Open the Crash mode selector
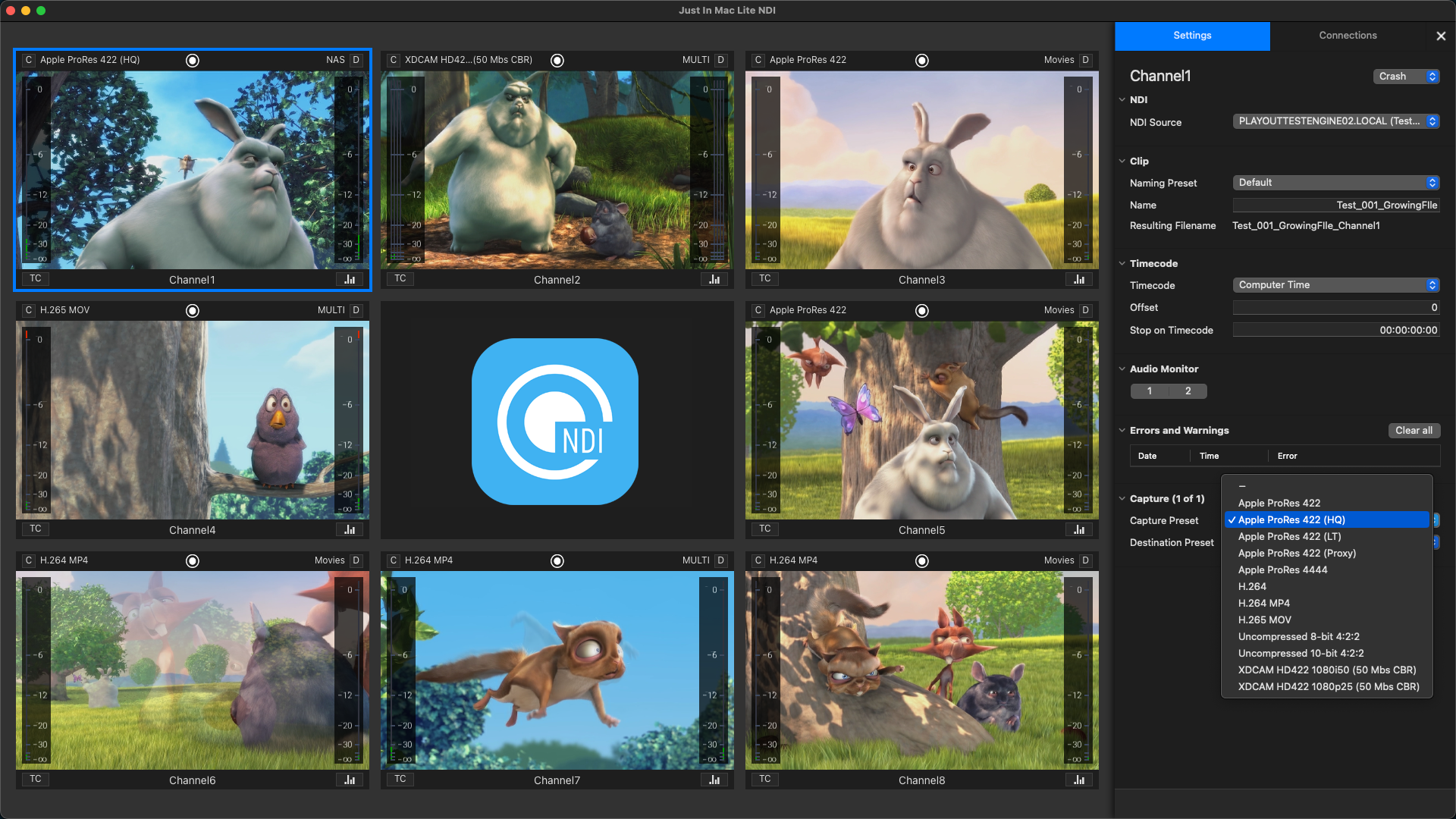 [1406, 77]
